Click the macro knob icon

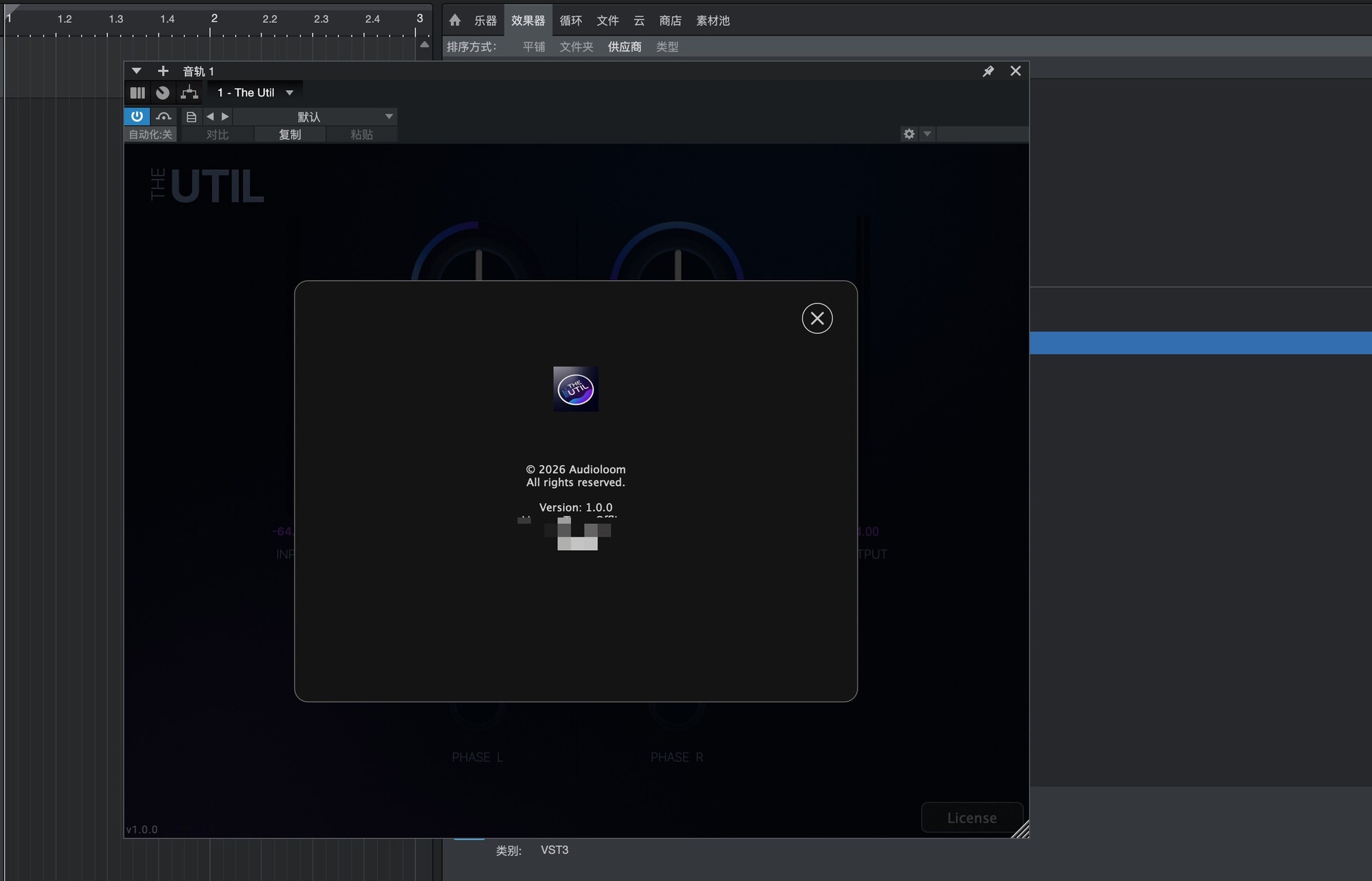pos(163,93)
